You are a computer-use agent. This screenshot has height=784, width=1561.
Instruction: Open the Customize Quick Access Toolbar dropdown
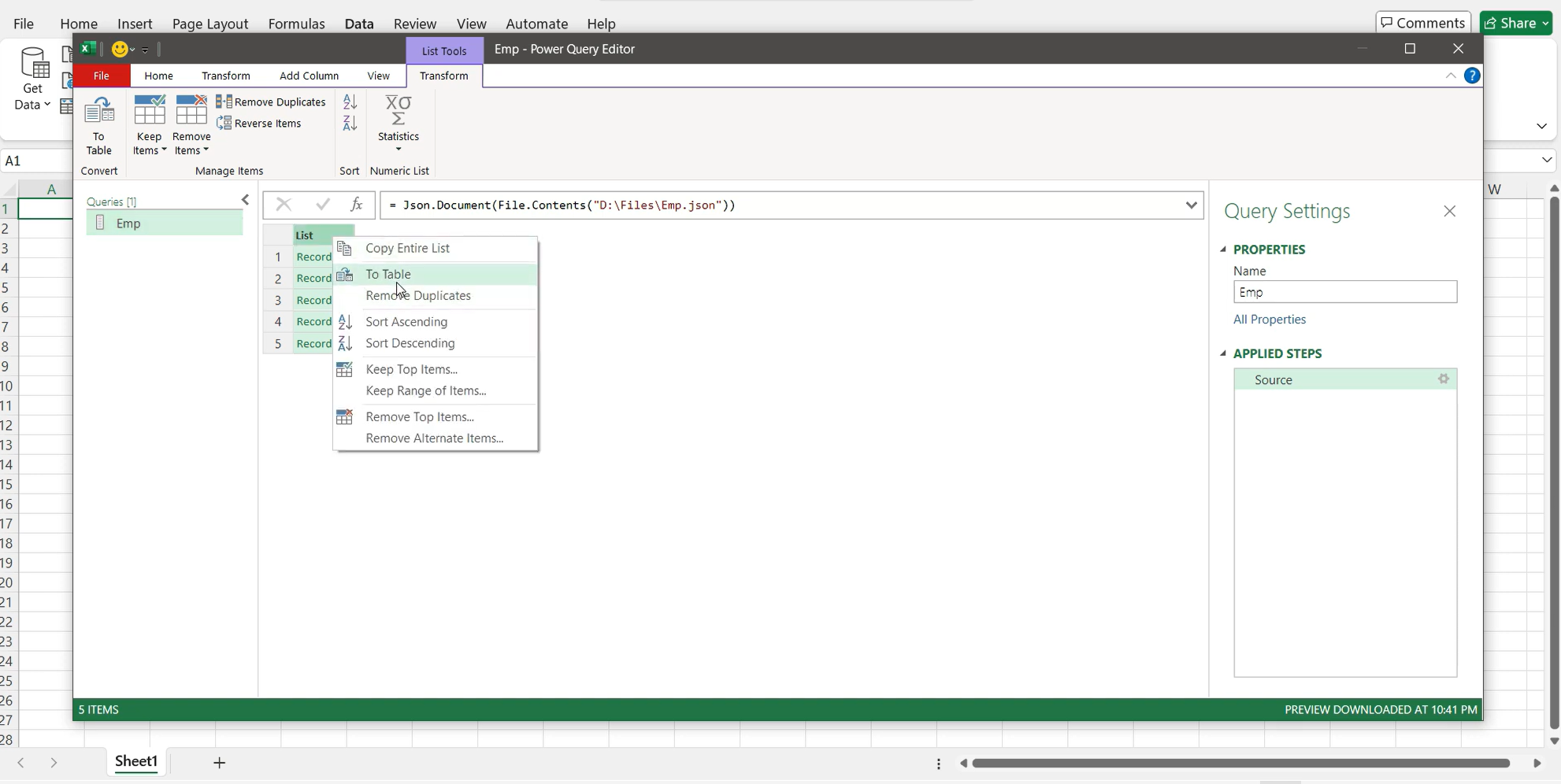click(x=146, y=50)
